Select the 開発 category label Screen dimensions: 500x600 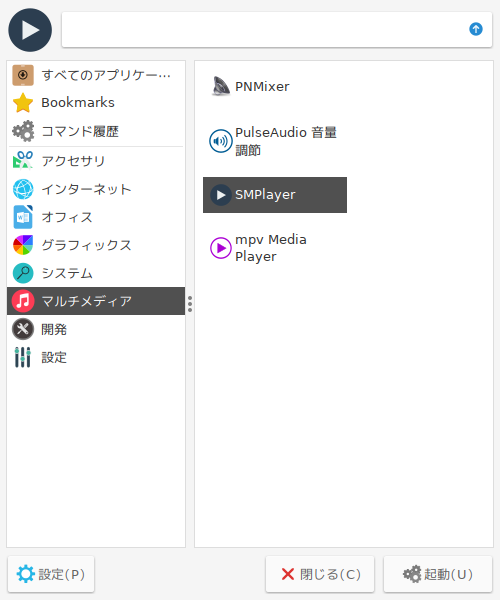pos(54,329)
